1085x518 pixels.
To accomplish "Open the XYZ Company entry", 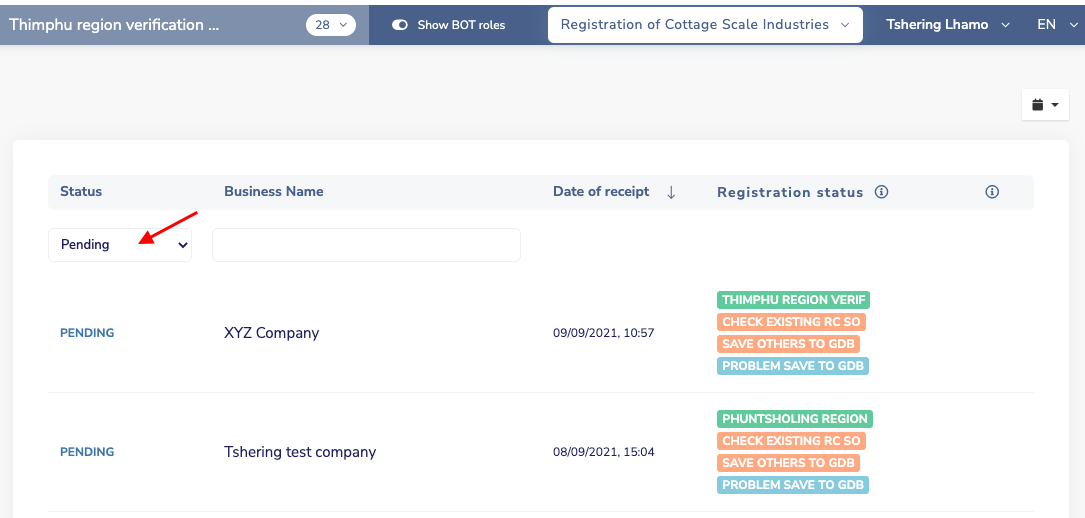I will pos(271,333).
